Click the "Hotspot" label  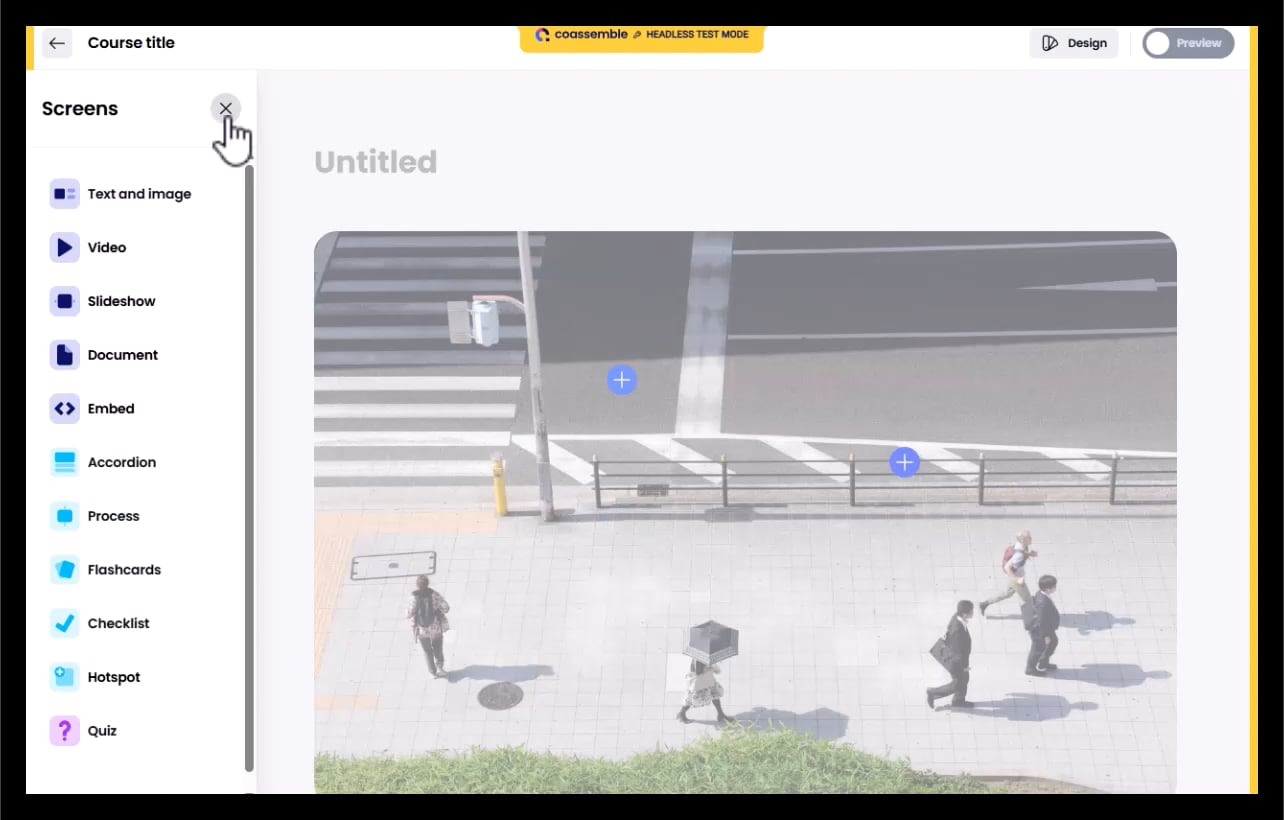pyautogui.click(x=114, y=677)
